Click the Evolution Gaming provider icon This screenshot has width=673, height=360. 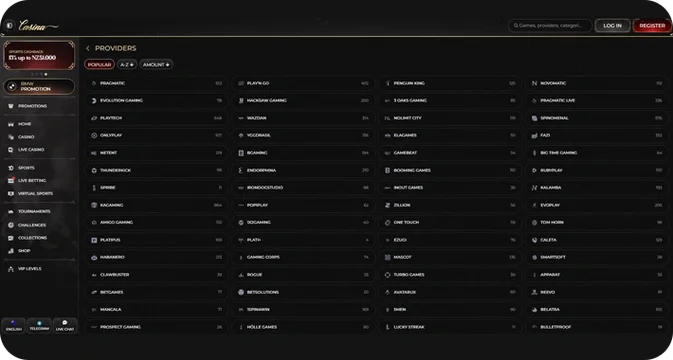tap(94, 100)
